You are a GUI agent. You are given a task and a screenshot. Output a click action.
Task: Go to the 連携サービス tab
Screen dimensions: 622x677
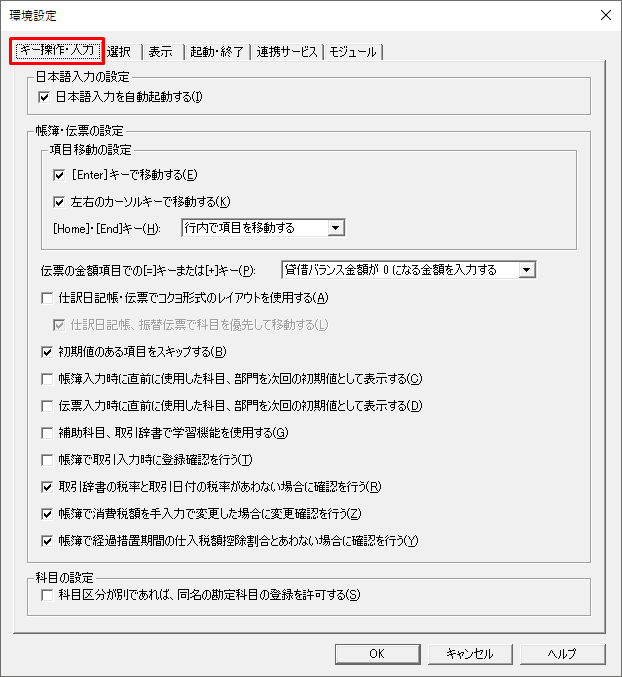[x=287, y=52]
